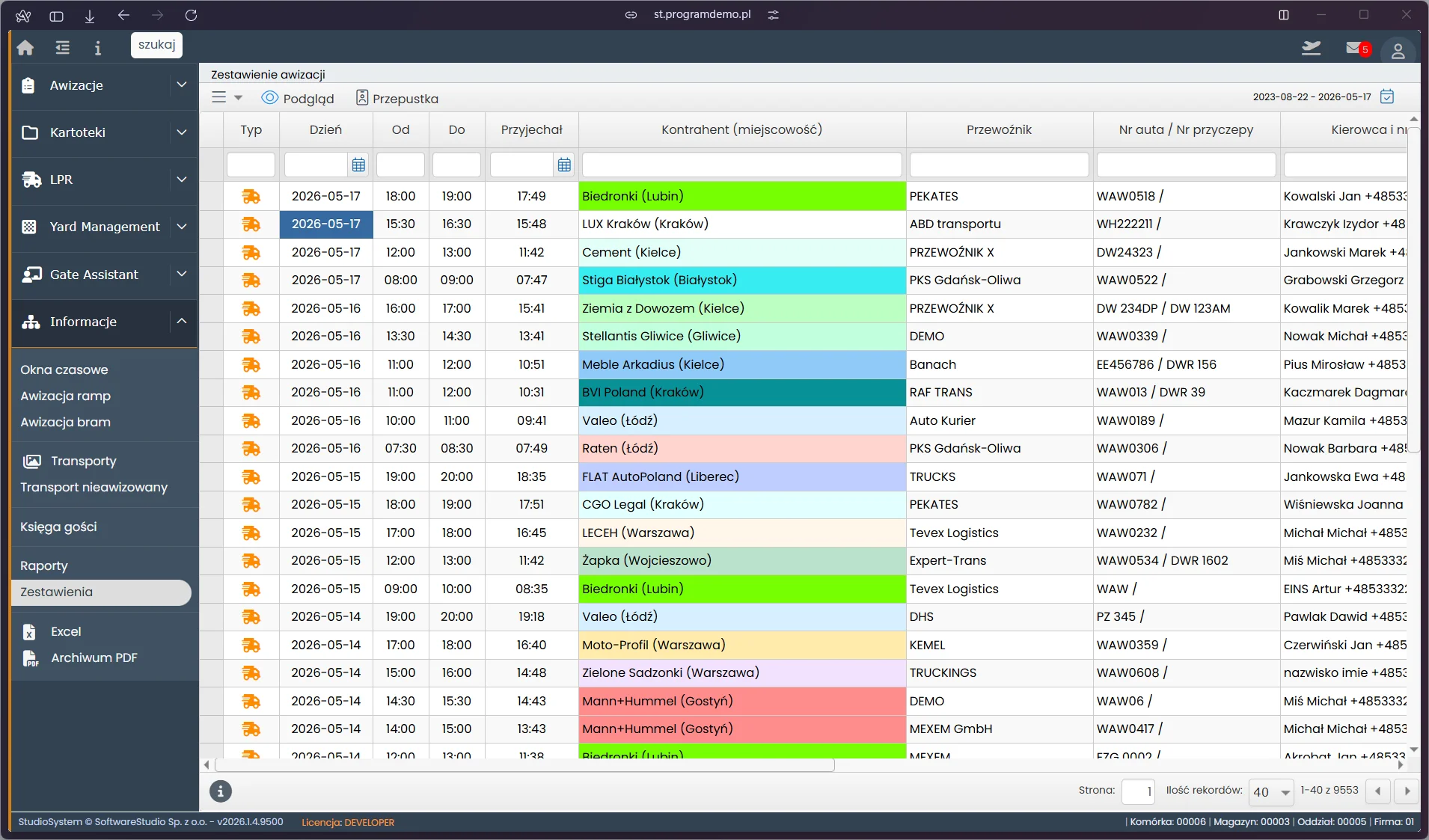Sort by Przewoźnik column header

(999, 129)
